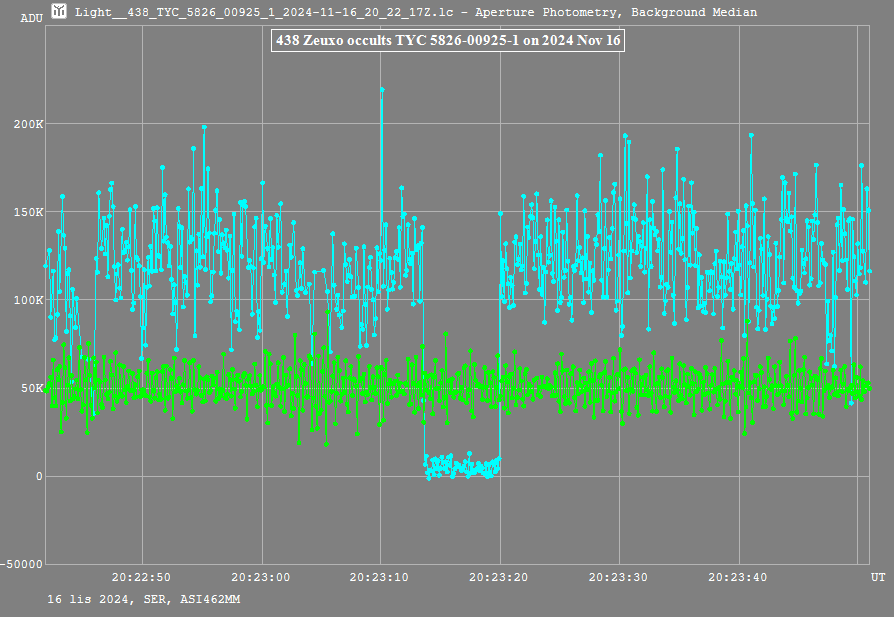Viewport: 894px width, 617px height.
Task: Click the '20:23:30' time label
Action: pyautogui.click(x=618, y=577)
